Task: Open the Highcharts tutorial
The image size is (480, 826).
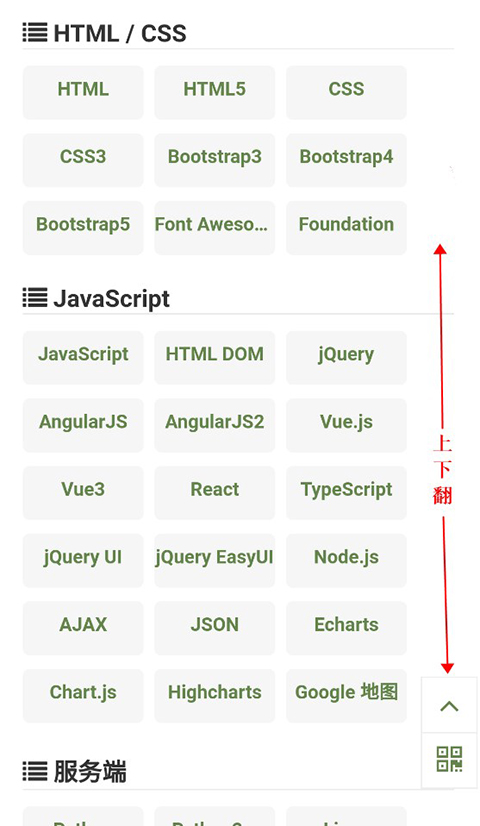Action: click(214, 696)
